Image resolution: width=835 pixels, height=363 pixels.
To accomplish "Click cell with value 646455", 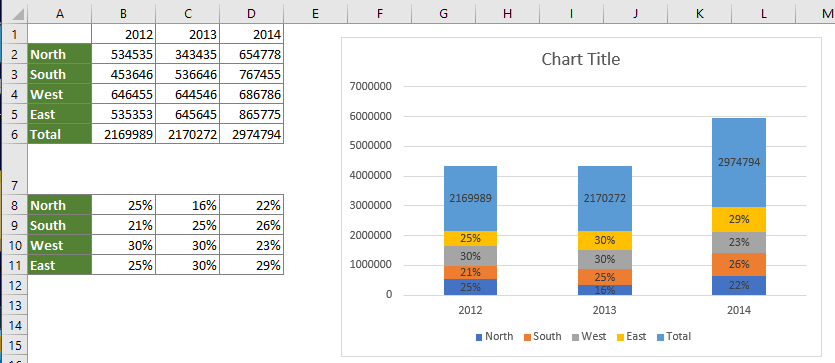I will (x=124, y=94).
